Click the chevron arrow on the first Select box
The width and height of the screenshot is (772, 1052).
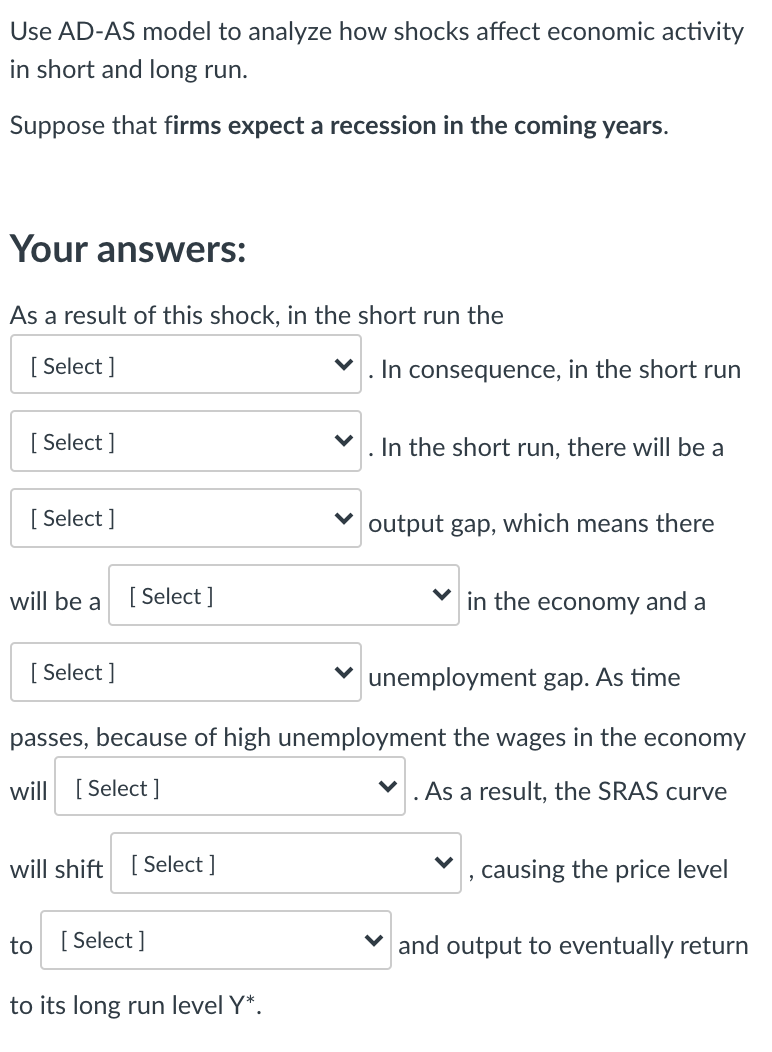pos(344,364)
